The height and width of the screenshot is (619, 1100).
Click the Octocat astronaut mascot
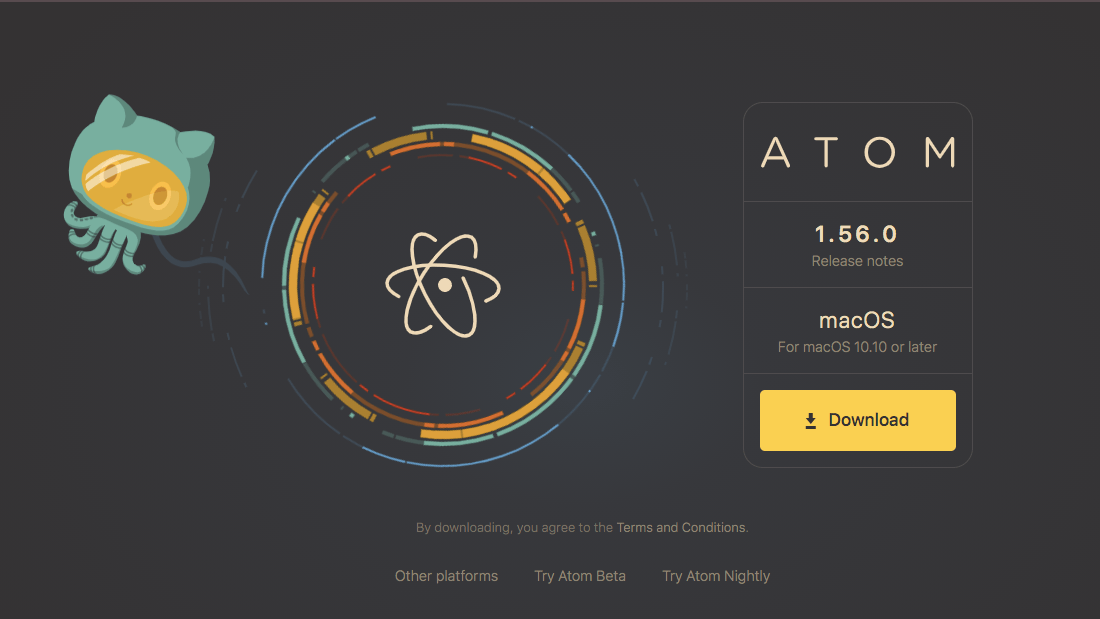[x=139, y=185]
